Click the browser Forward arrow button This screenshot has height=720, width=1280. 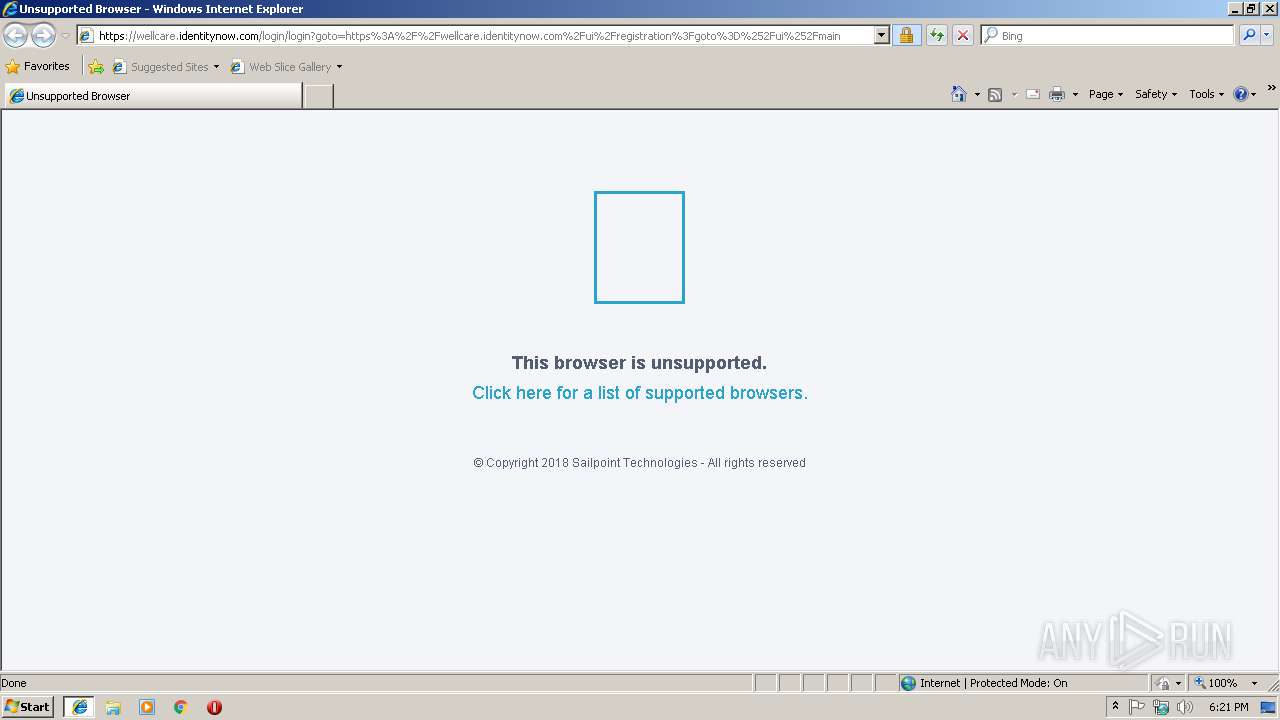43,35
